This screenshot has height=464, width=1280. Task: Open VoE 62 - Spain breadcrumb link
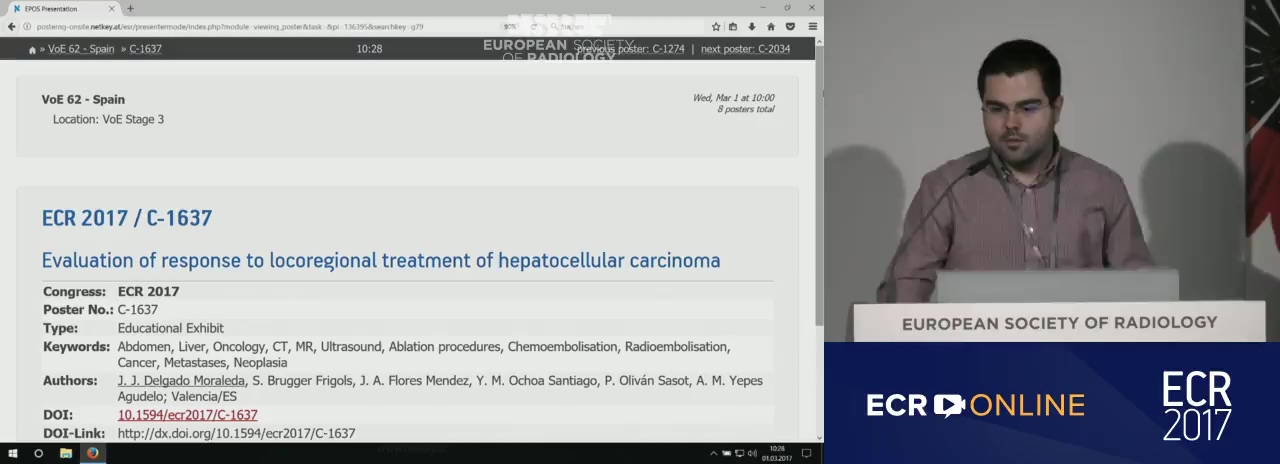pyautogui.click(x=81, y=48)
